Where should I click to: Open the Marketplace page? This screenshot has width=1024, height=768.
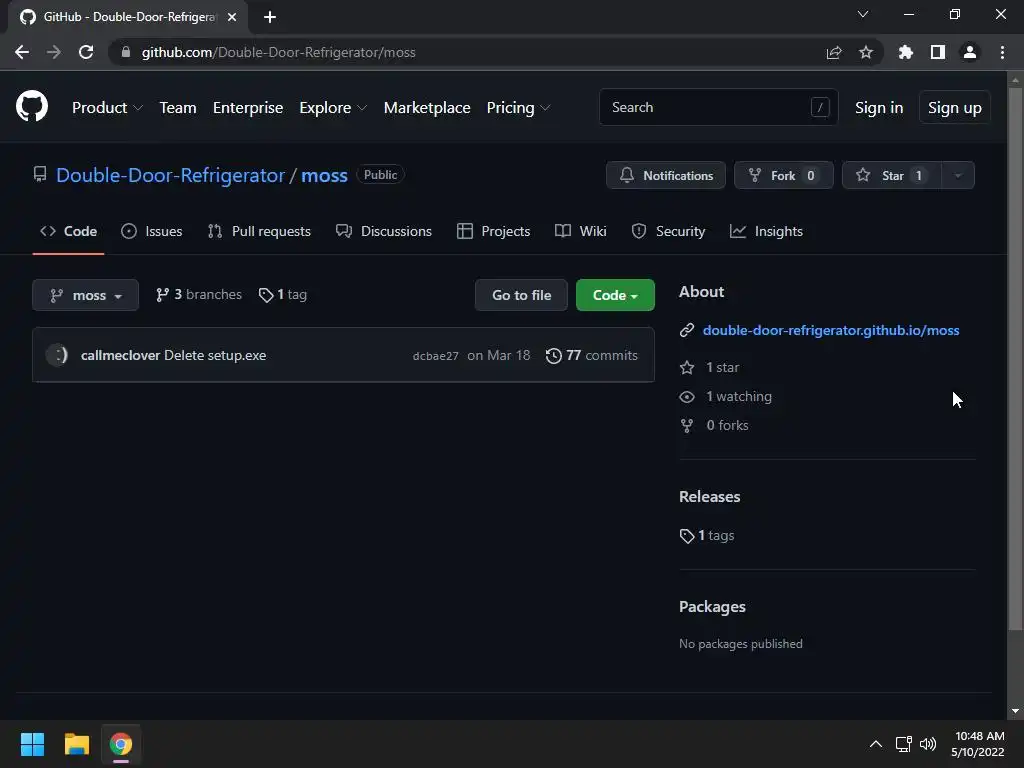[427, 107]
